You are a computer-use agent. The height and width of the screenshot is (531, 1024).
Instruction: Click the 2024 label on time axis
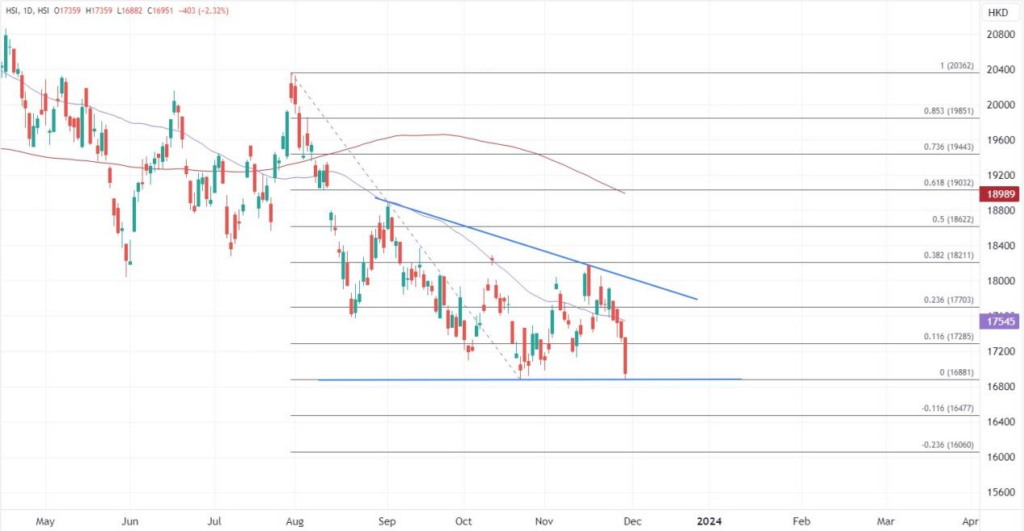pyautogui.click(x=709, y=521)
